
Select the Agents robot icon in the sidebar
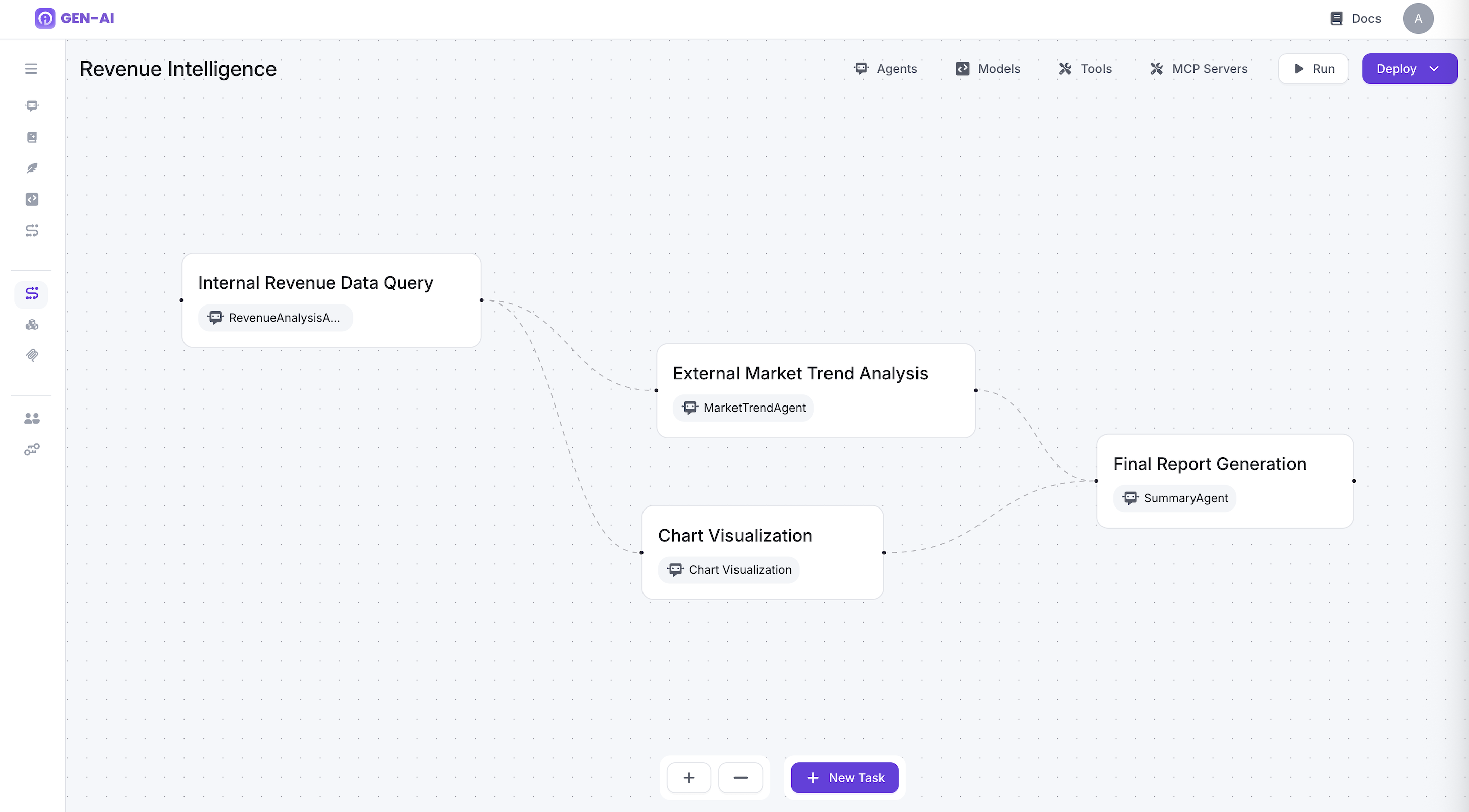click(x=31, y=106)
